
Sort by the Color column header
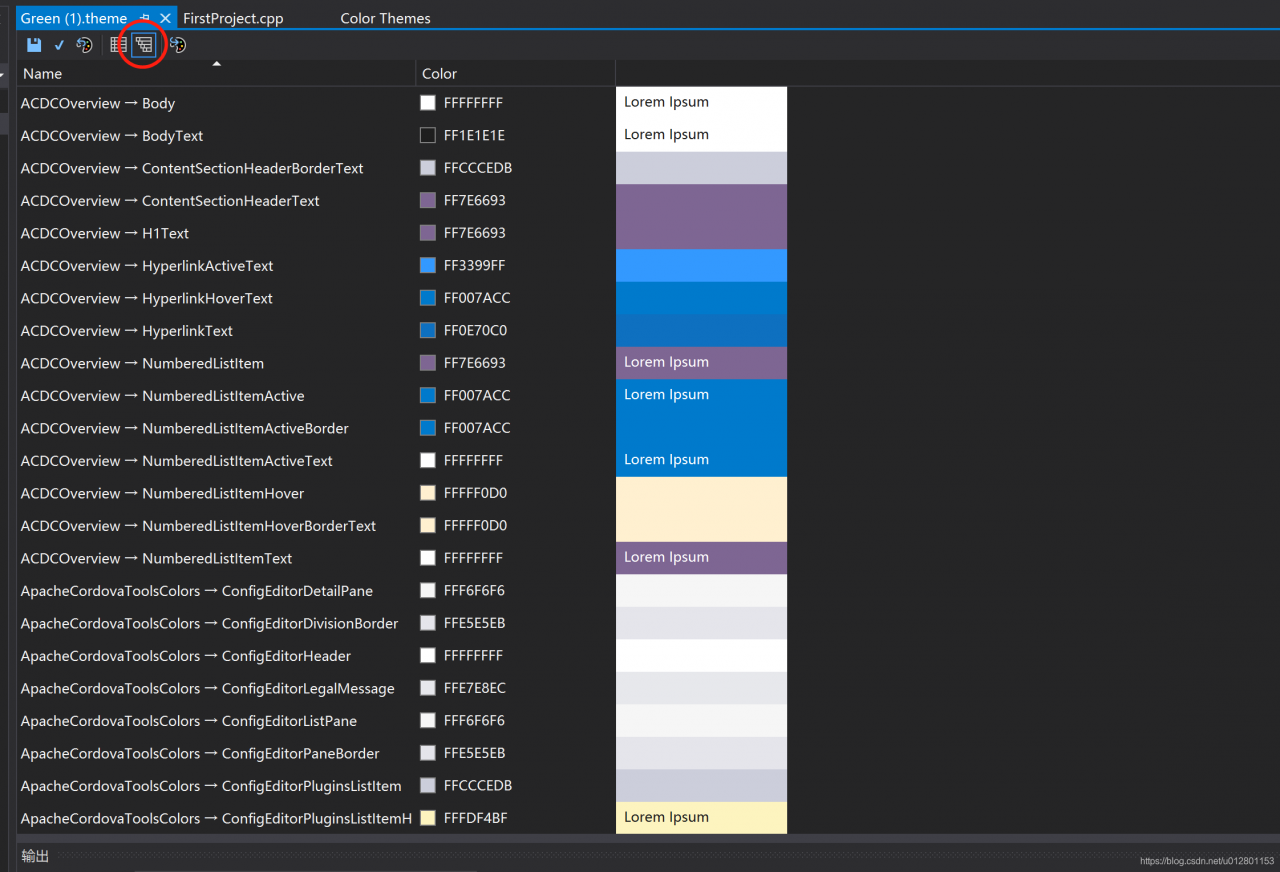pyautogui.click(x=515, y=73)
